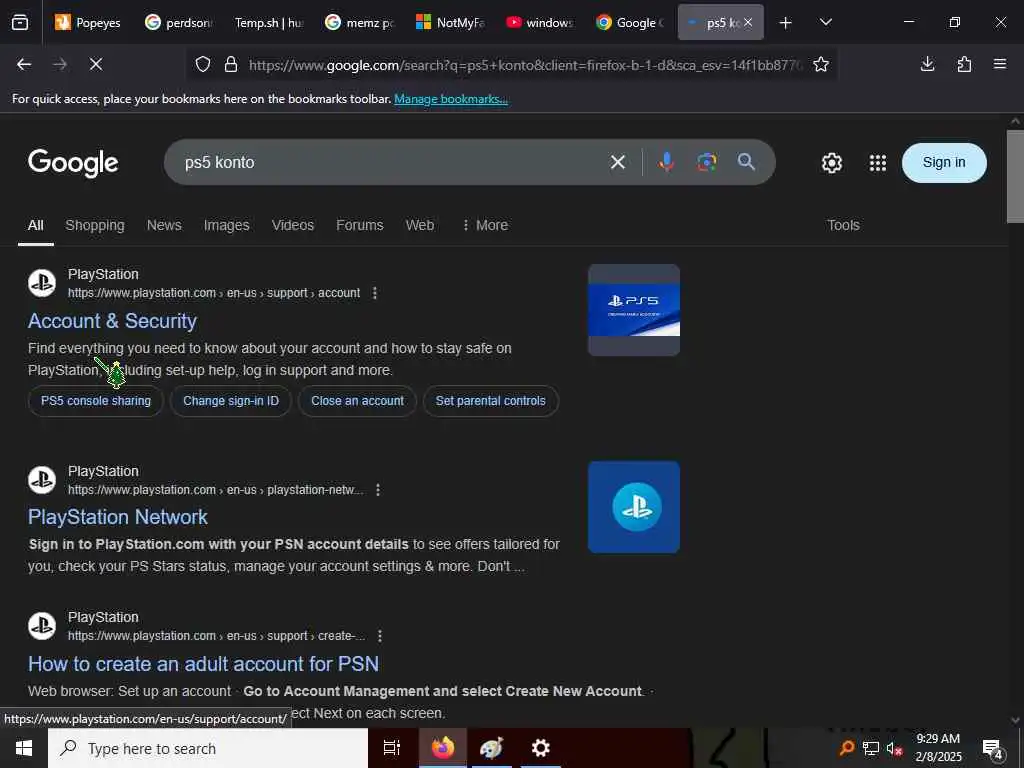Expand More search filters

[x=485, y=225]
